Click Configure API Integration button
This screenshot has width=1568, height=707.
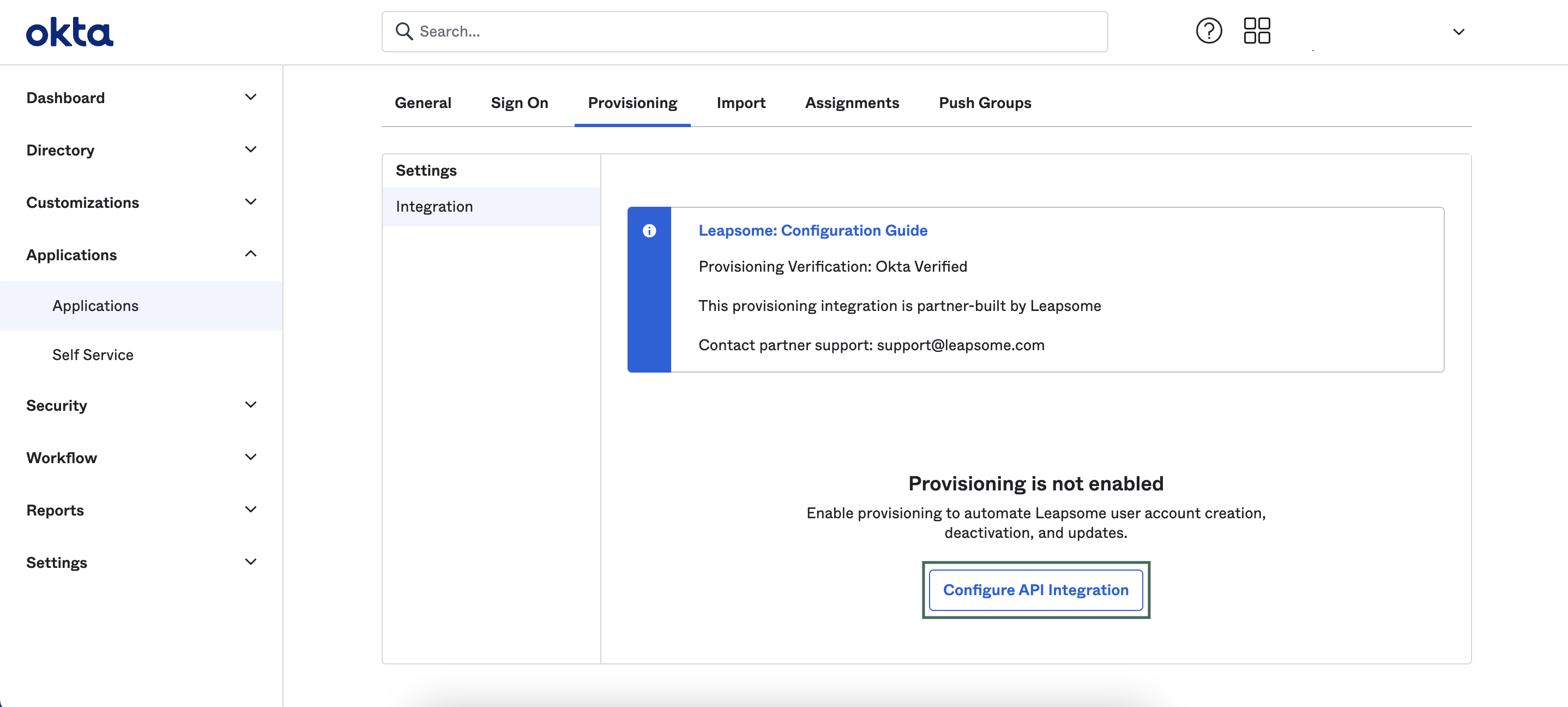tap(1035, 590)
